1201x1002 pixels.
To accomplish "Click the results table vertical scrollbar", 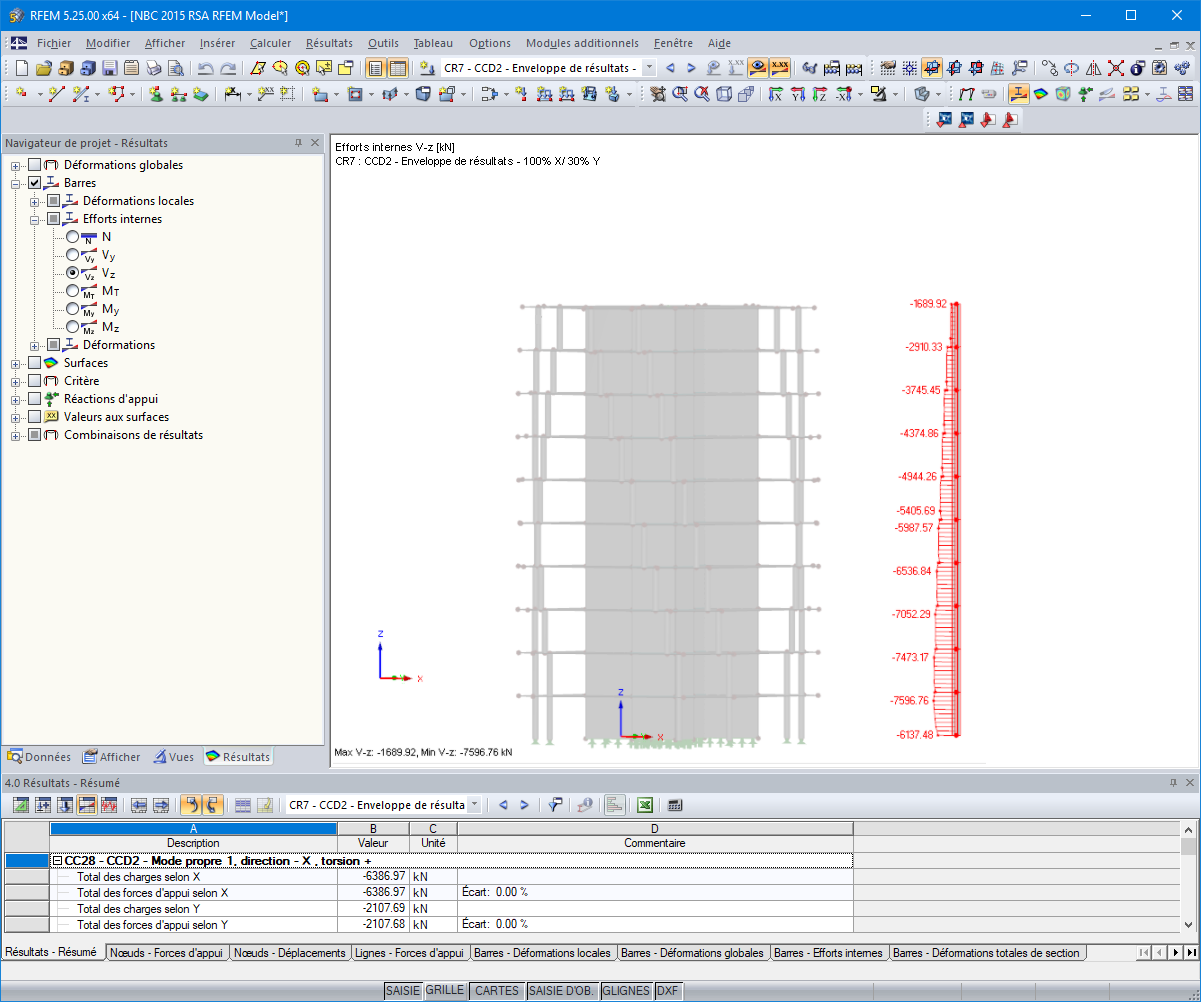I will 1189,878.
